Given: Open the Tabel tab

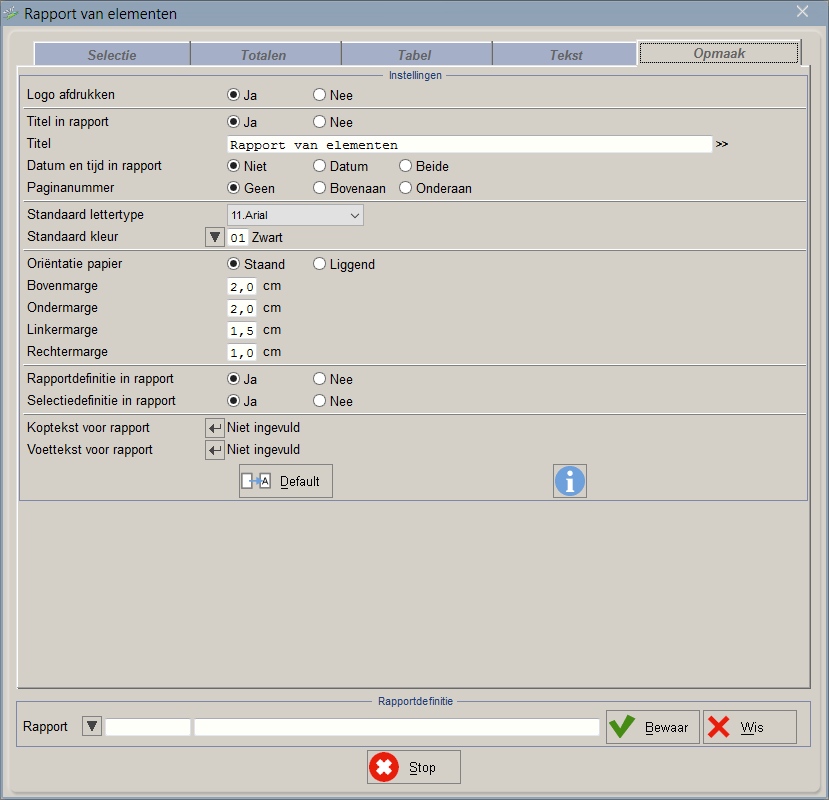Looking at the screenshot, I should (x=416, y=55).
